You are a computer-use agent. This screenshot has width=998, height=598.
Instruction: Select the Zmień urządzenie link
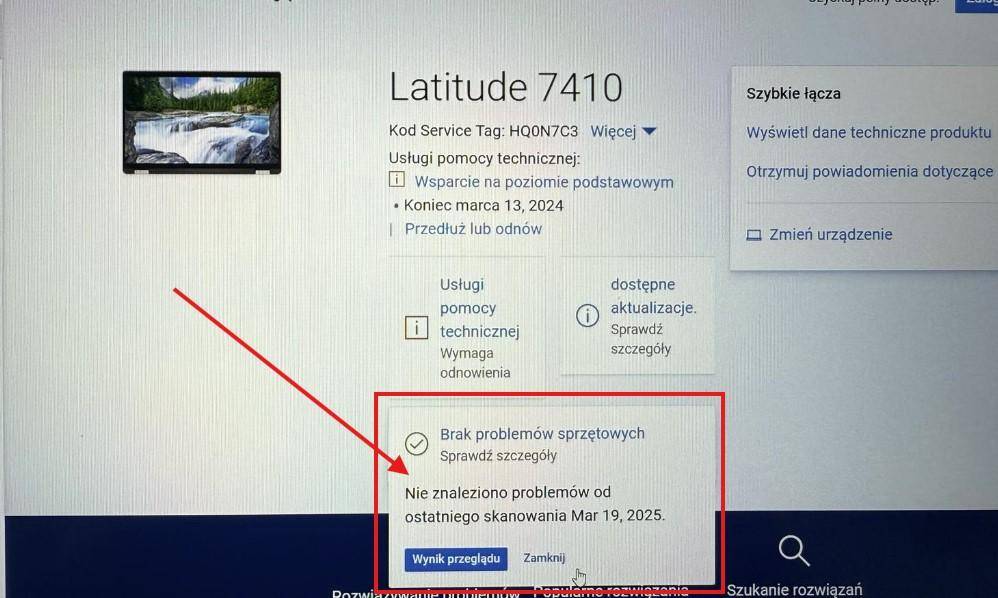[831, 235]
